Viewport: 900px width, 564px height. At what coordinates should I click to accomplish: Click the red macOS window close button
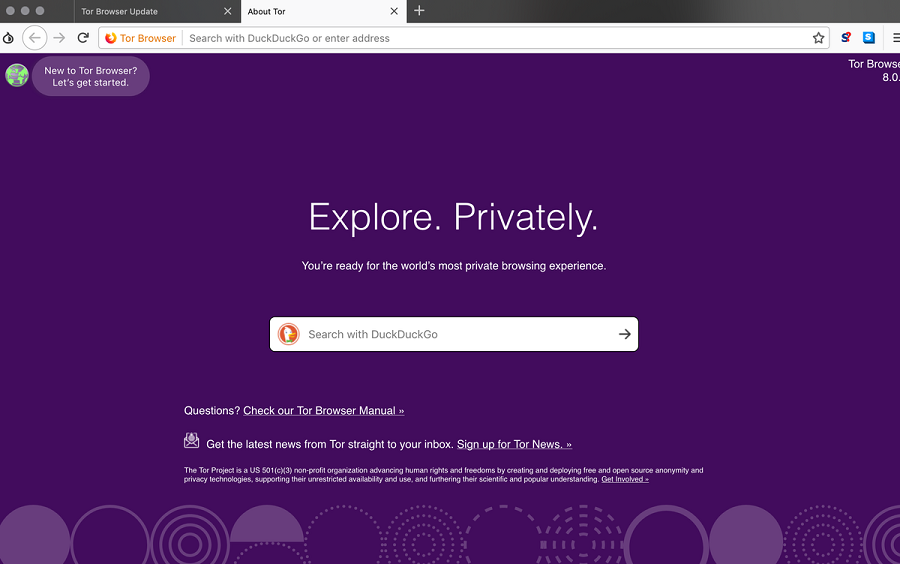10,11
